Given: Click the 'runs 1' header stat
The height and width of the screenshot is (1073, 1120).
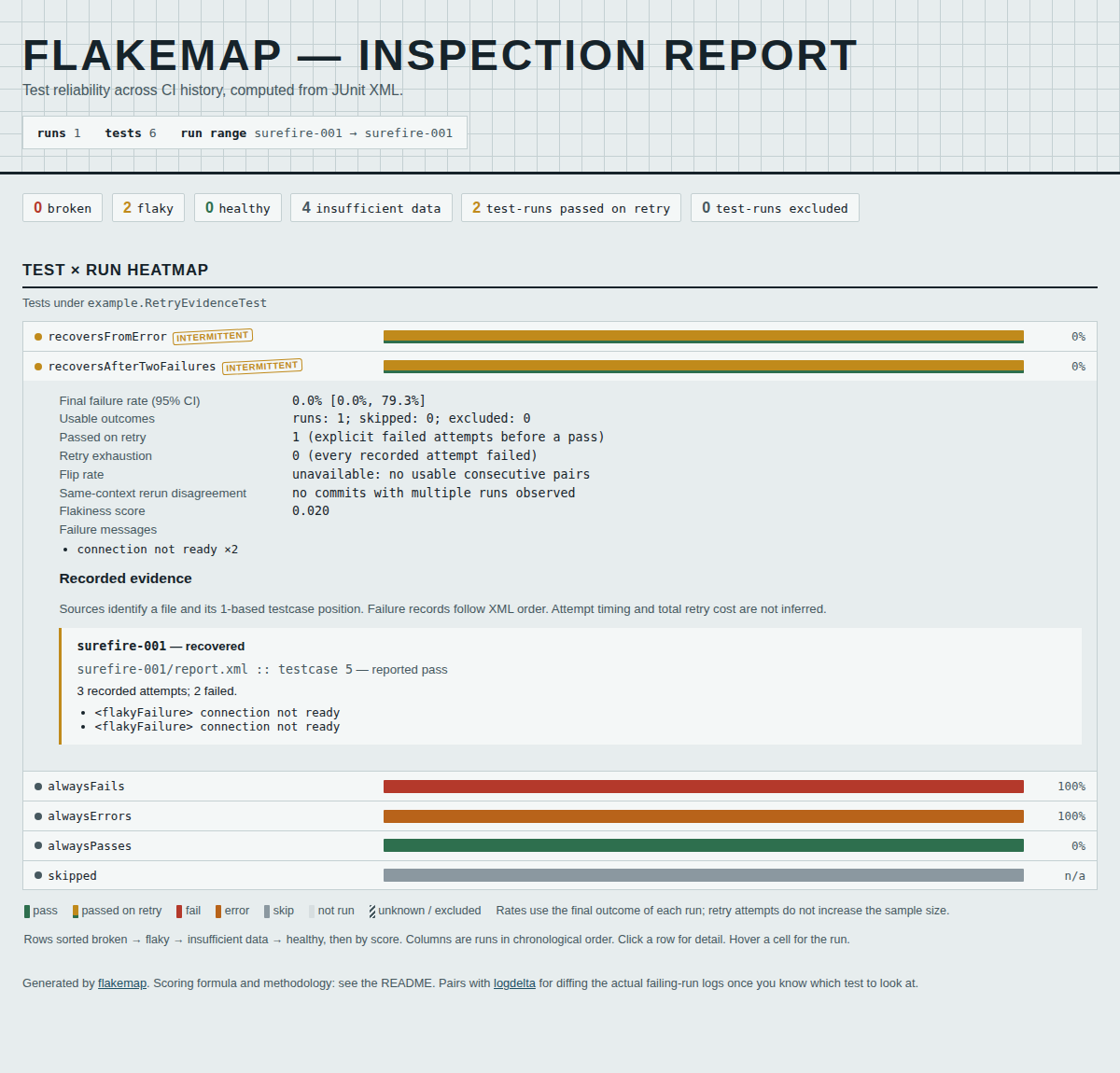Looking at the screenshot, I should point(59,133).
